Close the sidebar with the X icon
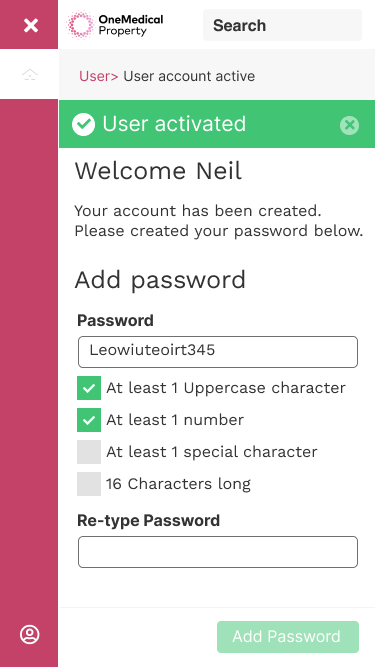The height and width of the screenshot is (667, 375). [x=31, y=26]
